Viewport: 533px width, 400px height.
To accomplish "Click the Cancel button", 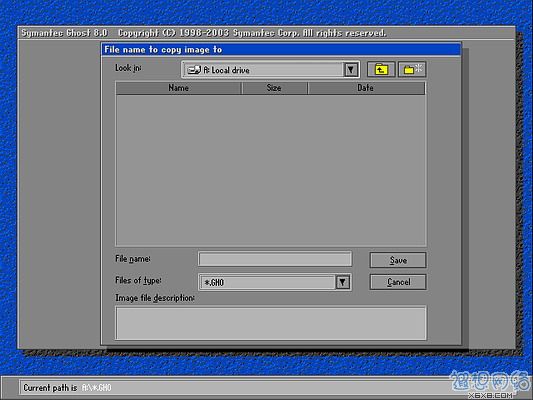I will pos(398,282).
